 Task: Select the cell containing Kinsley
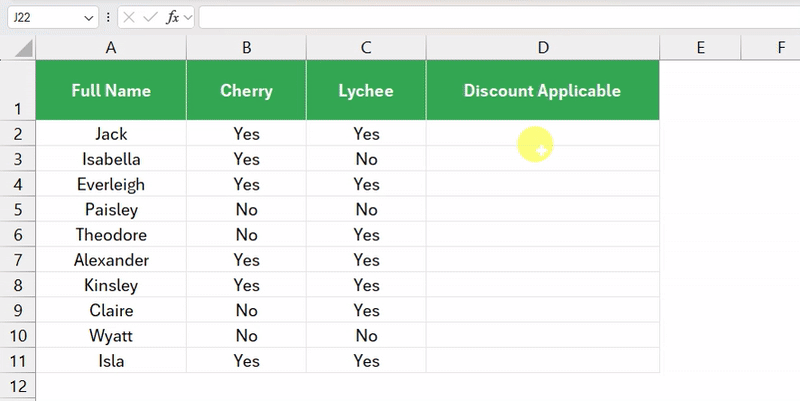pos(111,285)
